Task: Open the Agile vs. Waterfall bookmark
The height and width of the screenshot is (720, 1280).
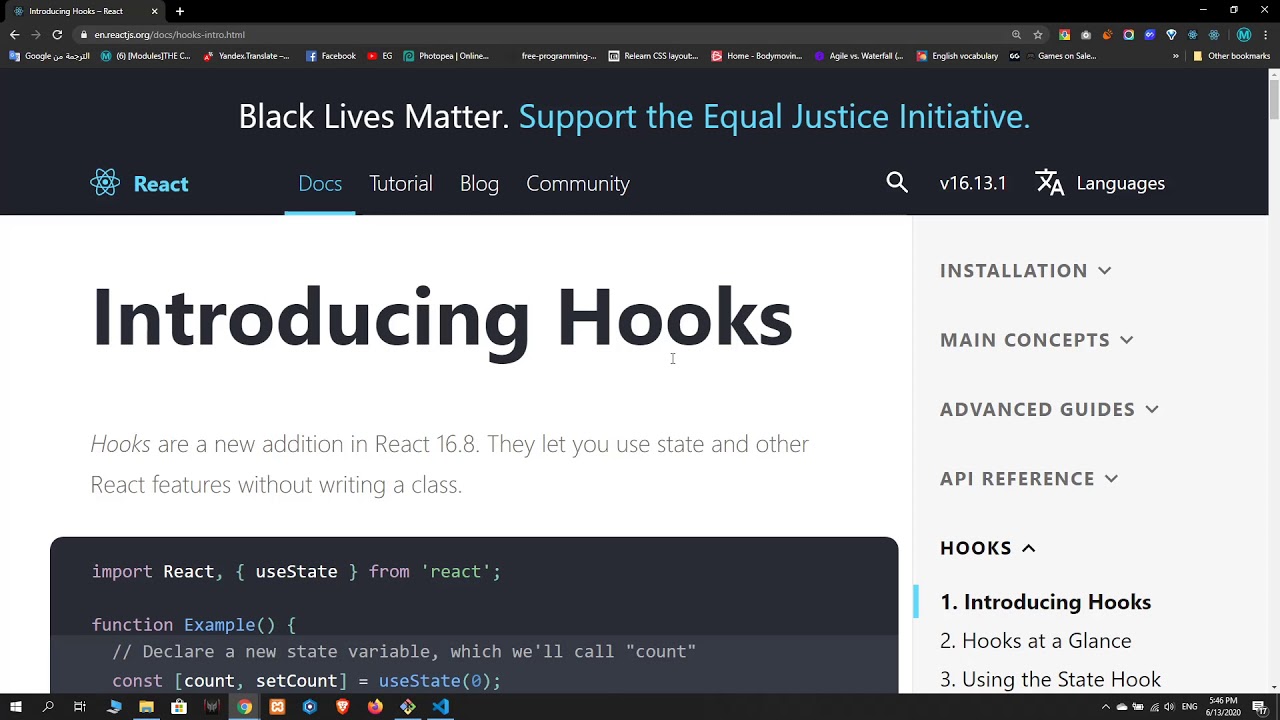Action: (x=859, y=56)
